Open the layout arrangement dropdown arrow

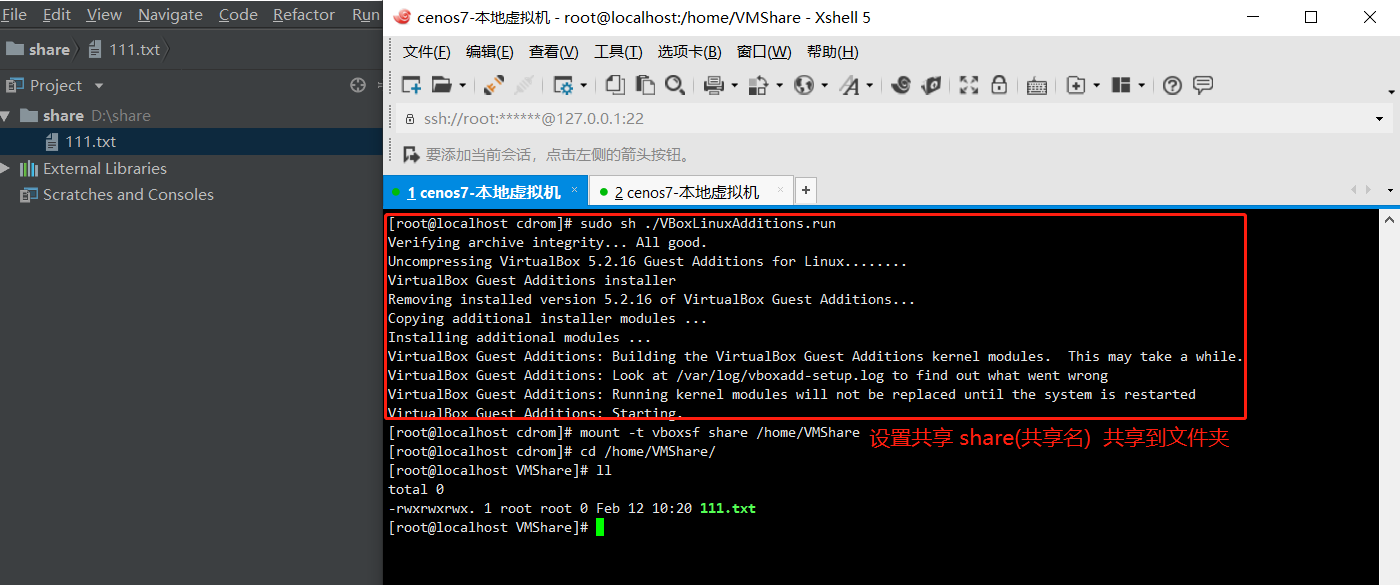[1141, 86]
